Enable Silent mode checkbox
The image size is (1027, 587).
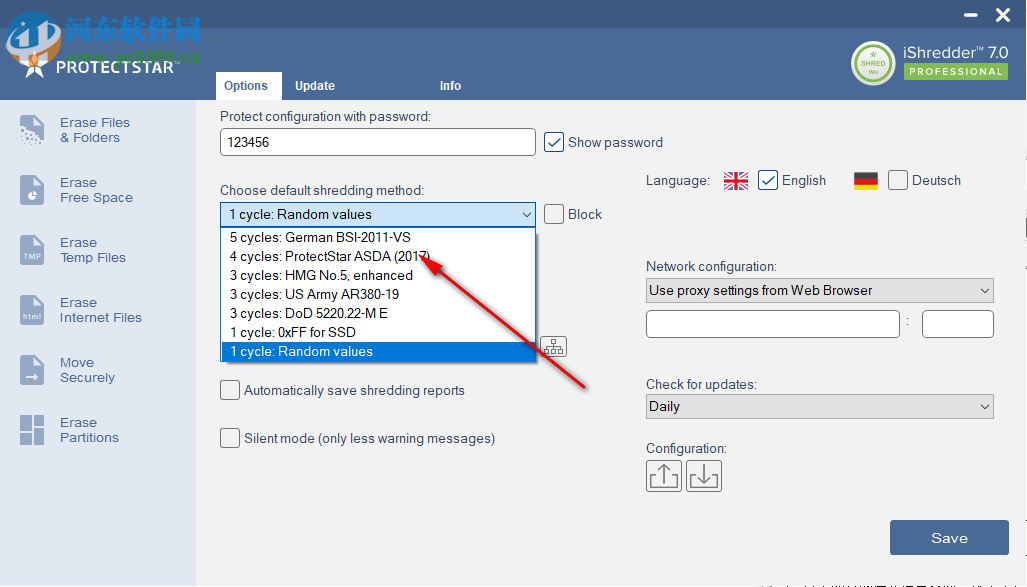point(230,438)
